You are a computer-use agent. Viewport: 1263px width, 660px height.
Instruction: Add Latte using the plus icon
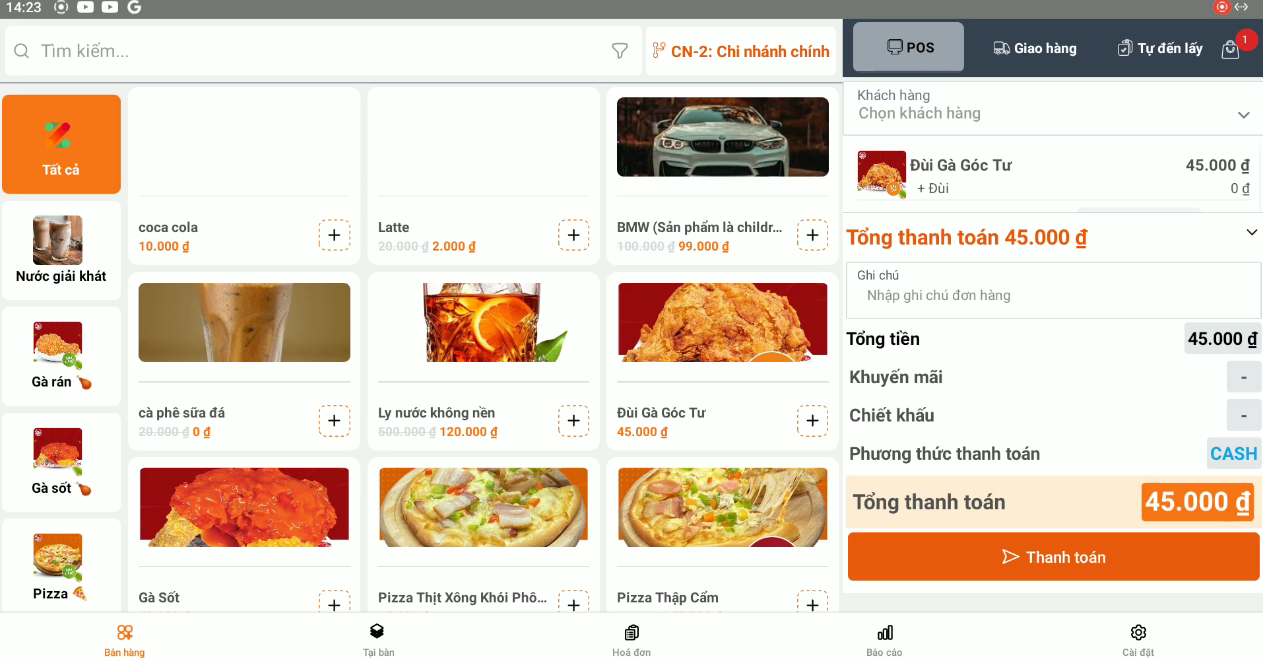pyautogui.click(x=573, y=235)
